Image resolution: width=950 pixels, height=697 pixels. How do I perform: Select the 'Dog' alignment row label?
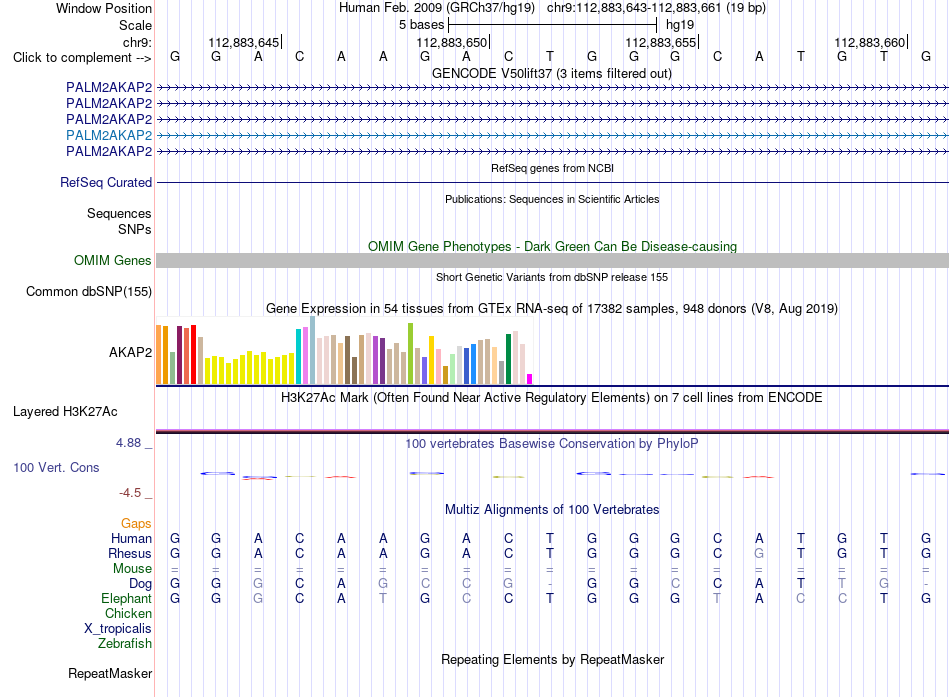pos(140,584)
